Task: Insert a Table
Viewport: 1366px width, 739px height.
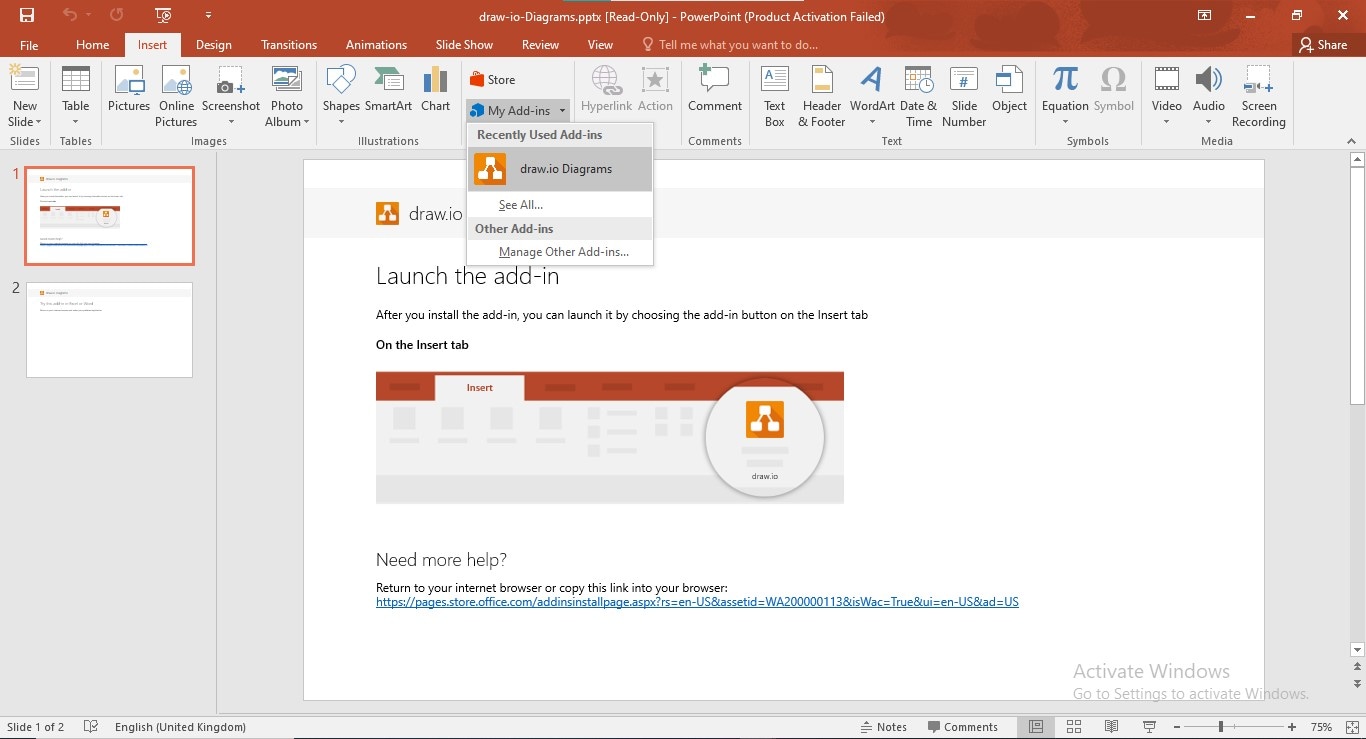Action: 75,96
